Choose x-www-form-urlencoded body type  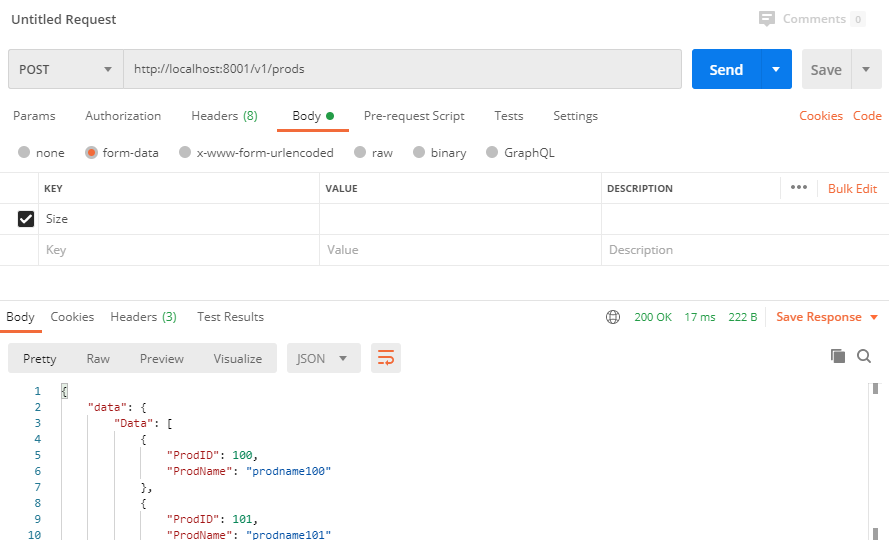tap(185, 152)
